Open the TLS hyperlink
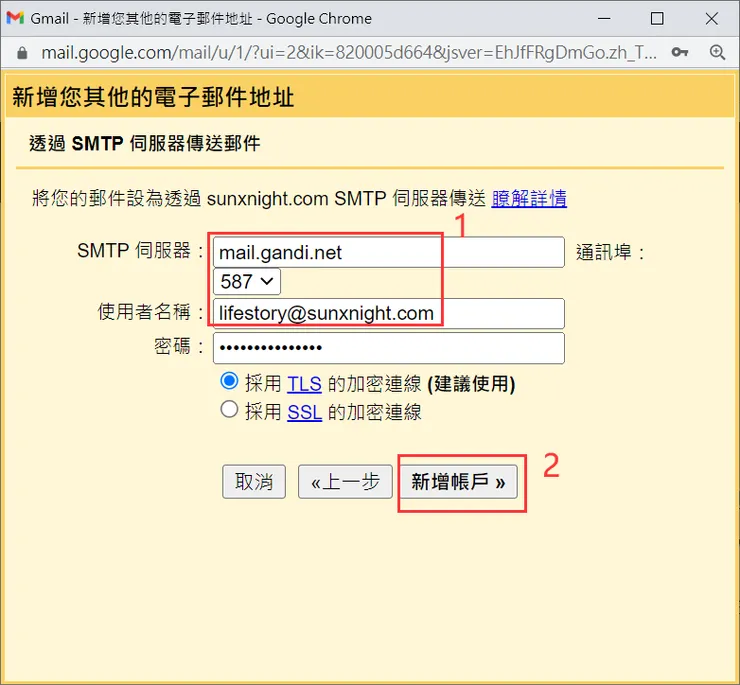The height and width of the screenshot is (685, 740). [x=304, y=384]
